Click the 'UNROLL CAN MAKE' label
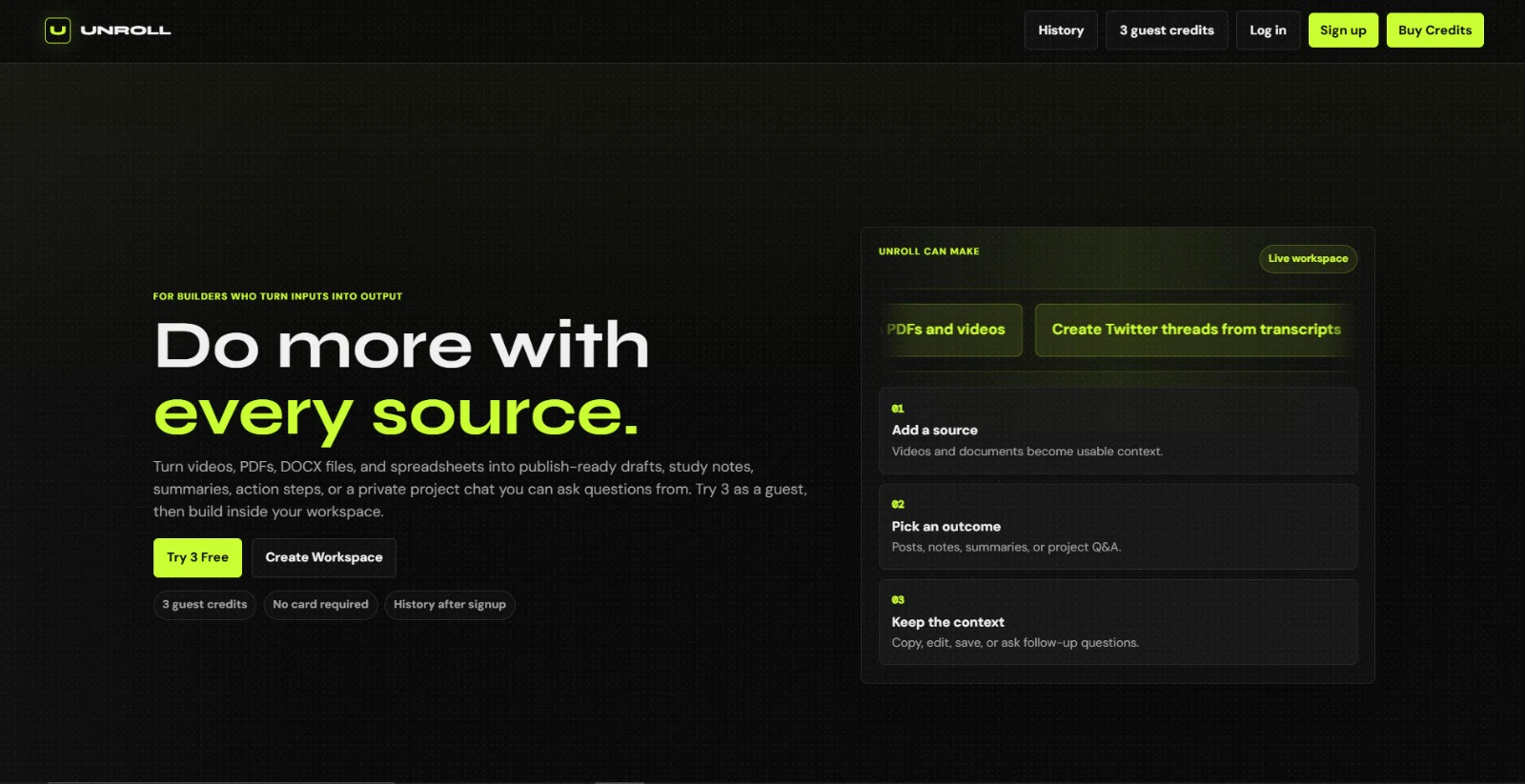 [x=928, y=251]
